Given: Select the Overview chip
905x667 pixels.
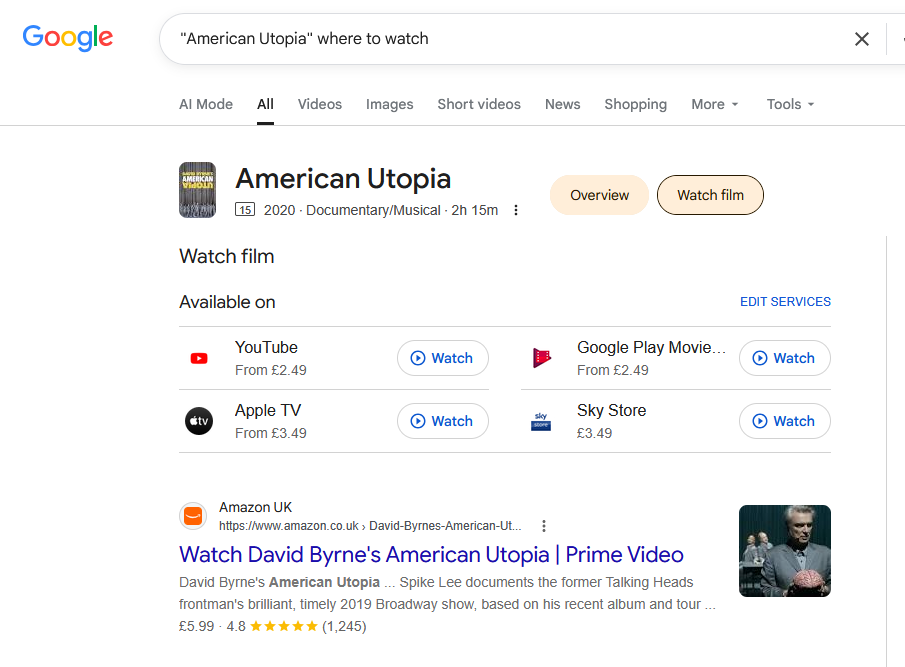Looking at the screenshot, I should [600, 195].
